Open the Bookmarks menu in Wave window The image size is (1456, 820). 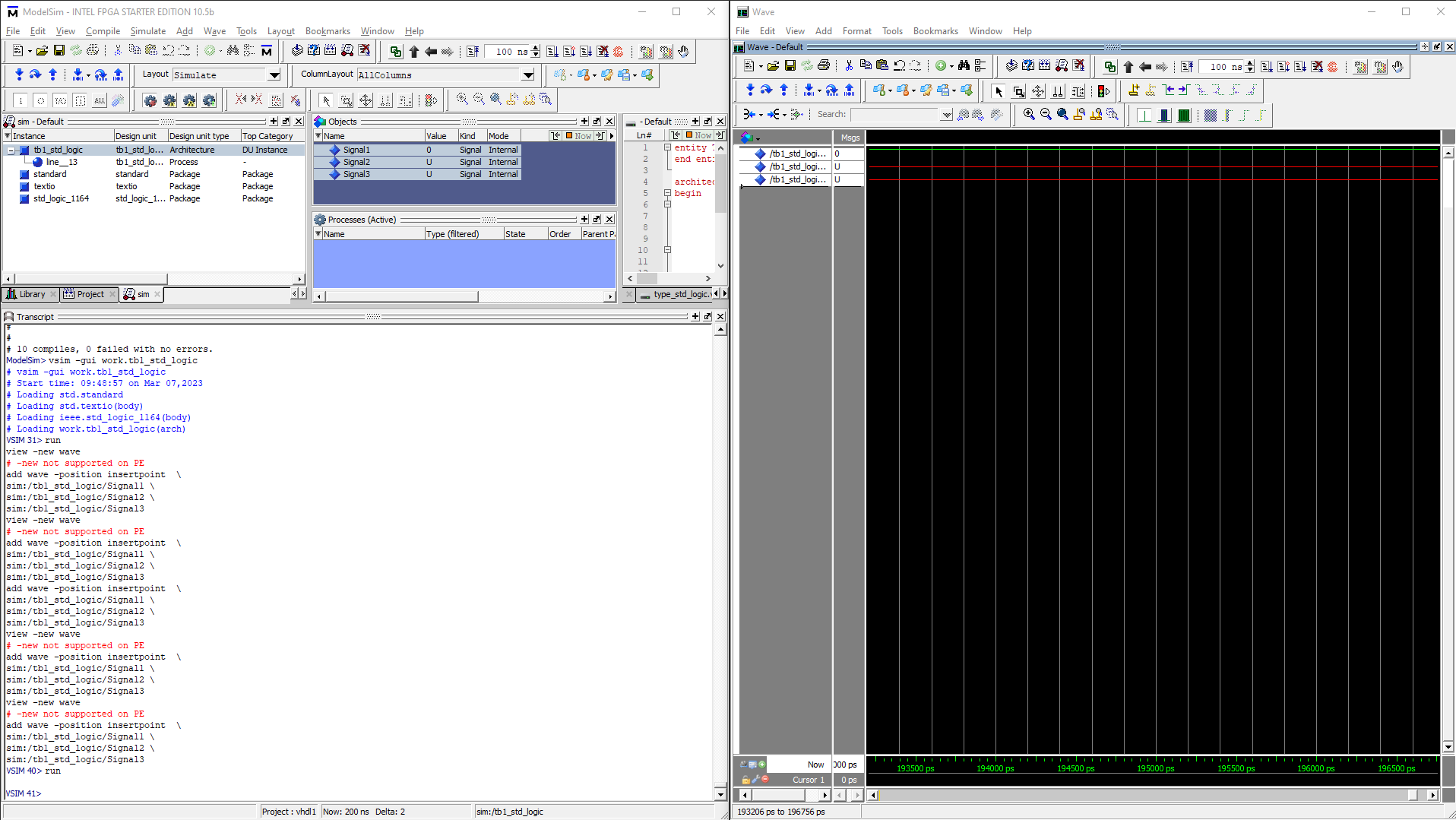(935, 31)
